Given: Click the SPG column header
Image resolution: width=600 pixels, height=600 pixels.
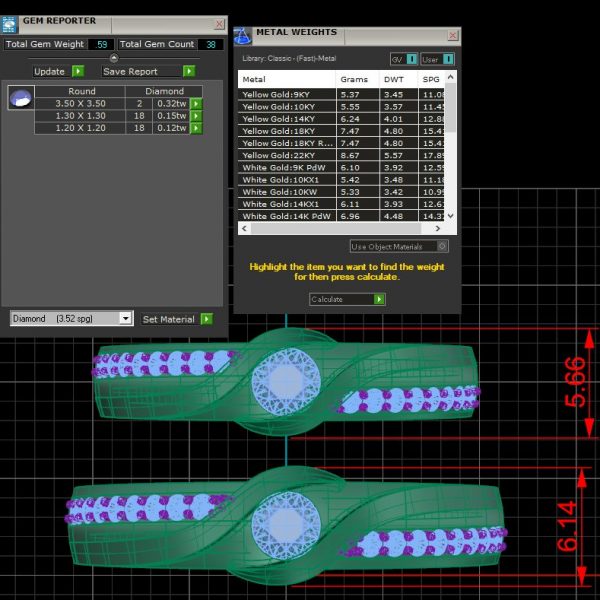Looking at the screenshot, I should coord(431,79).
